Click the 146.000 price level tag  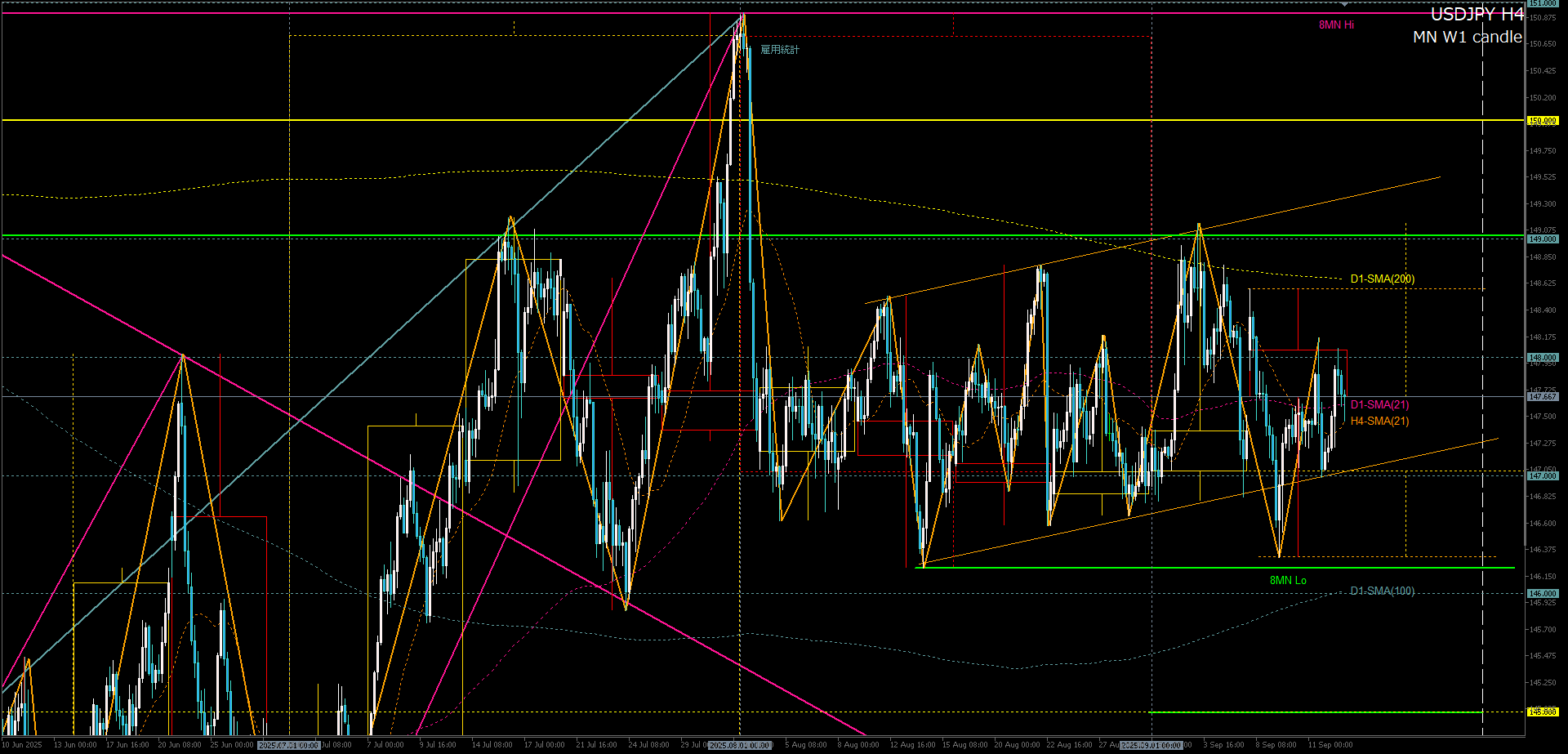coord(1542,594)
